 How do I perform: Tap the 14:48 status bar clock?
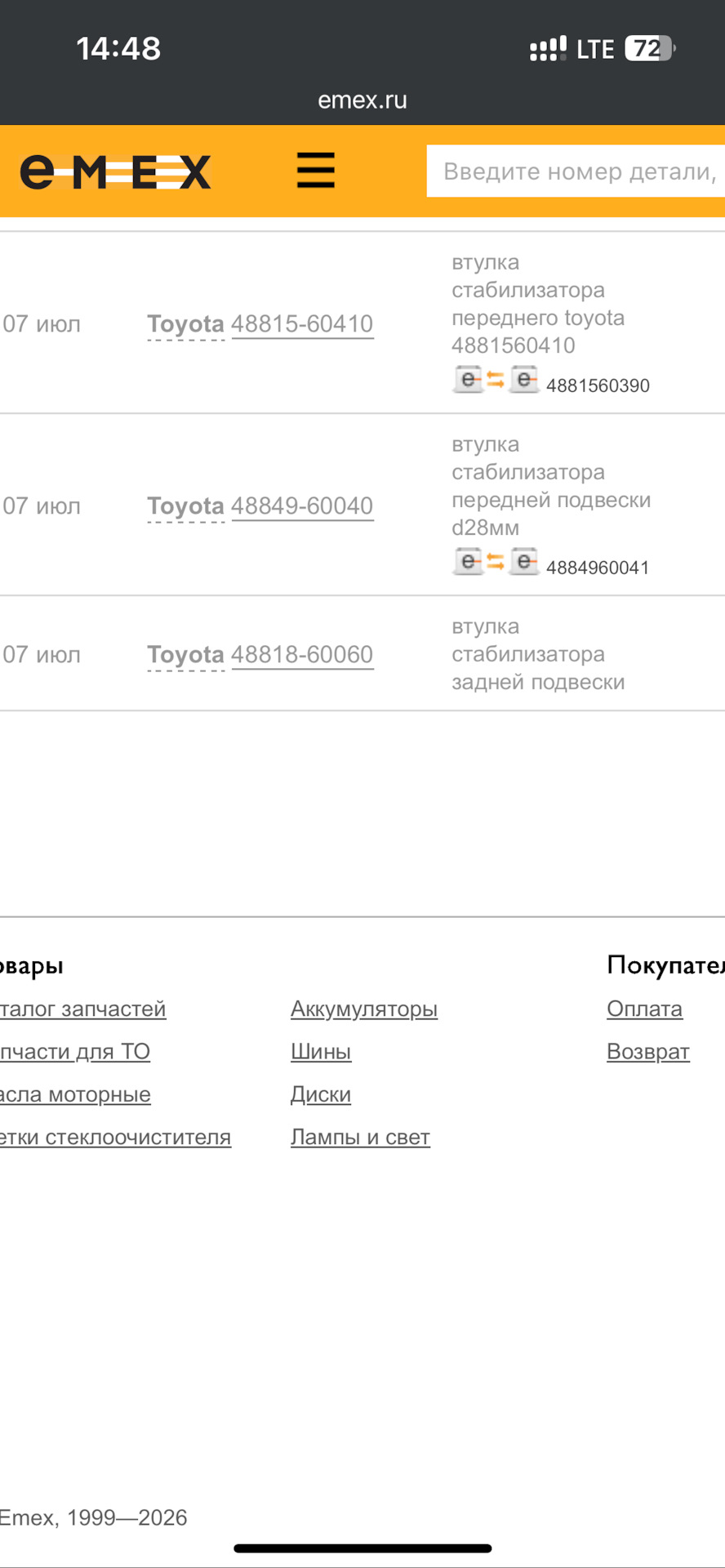[118, 48]
